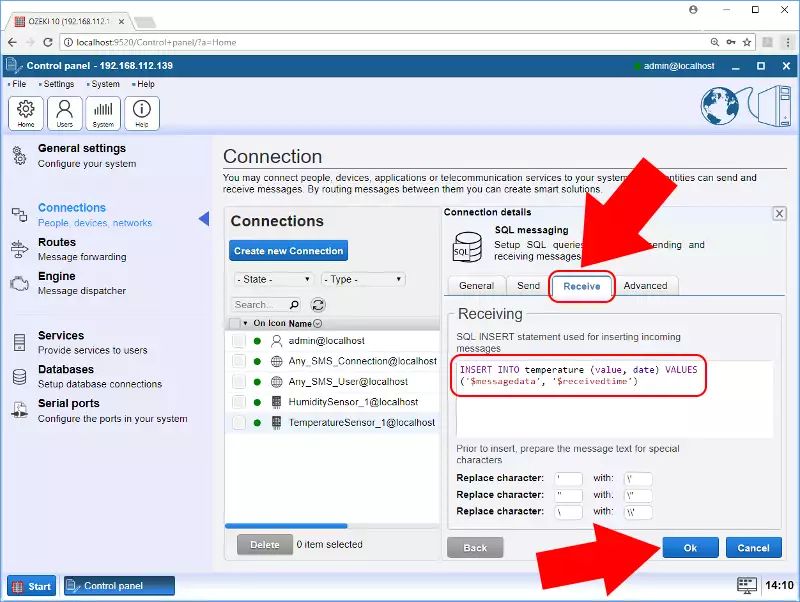Viewport: 800px width, 602px height.
Task: Open the Help toolbar icon
Action: click(141, 113)
